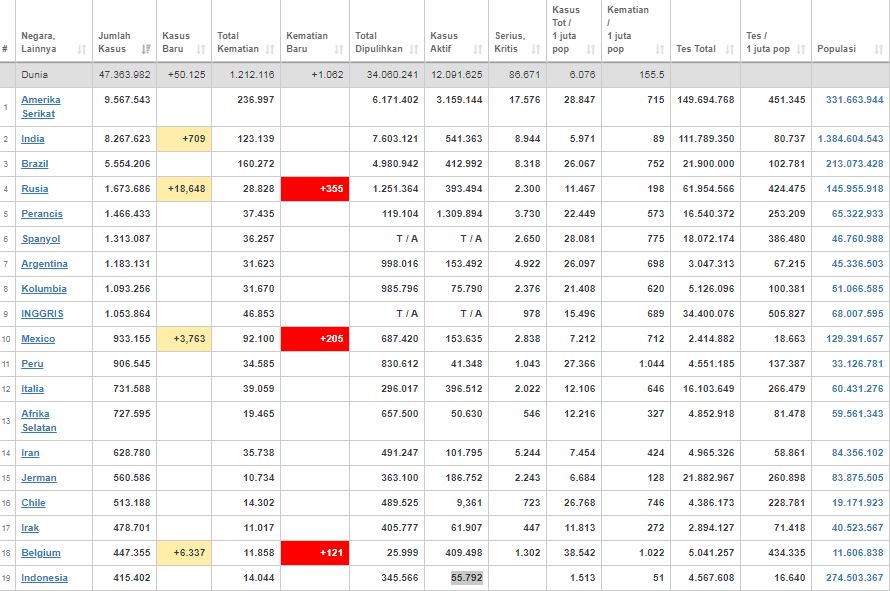Sort by the Serius, Kritis column arrows
The height and width of the screenshot is (591, 890).
pos(536,49)
